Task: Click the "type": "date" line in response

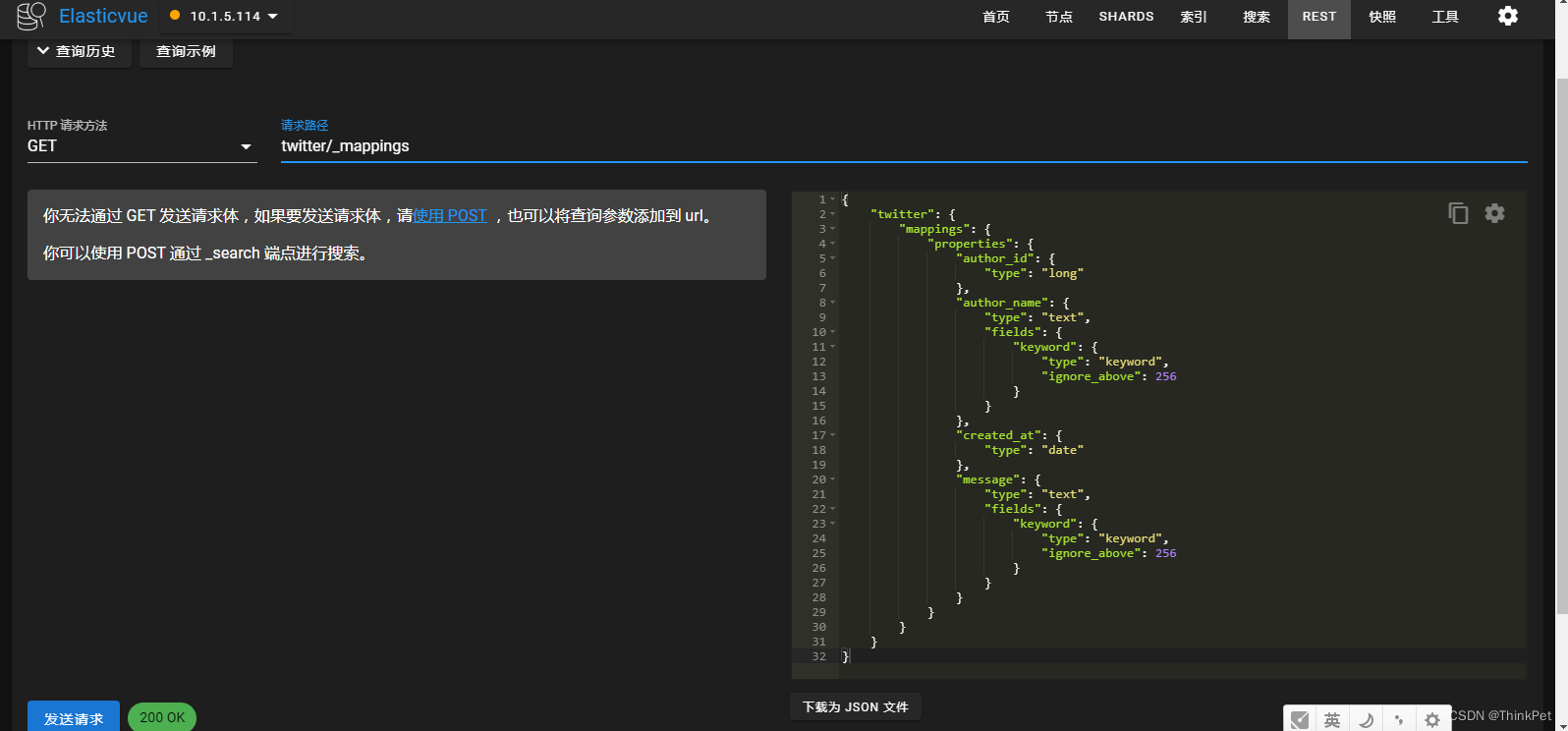Action: point(1035,450)
